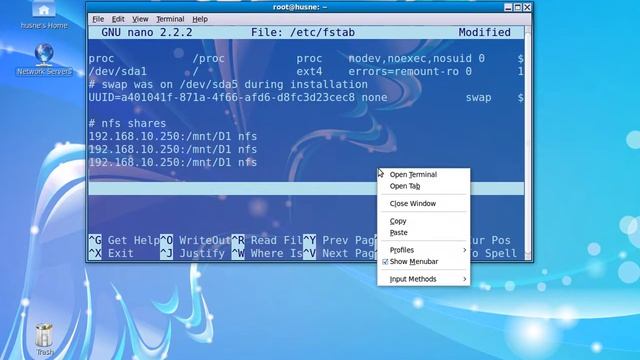Expand the Input Methods submenu

(423, 279)
